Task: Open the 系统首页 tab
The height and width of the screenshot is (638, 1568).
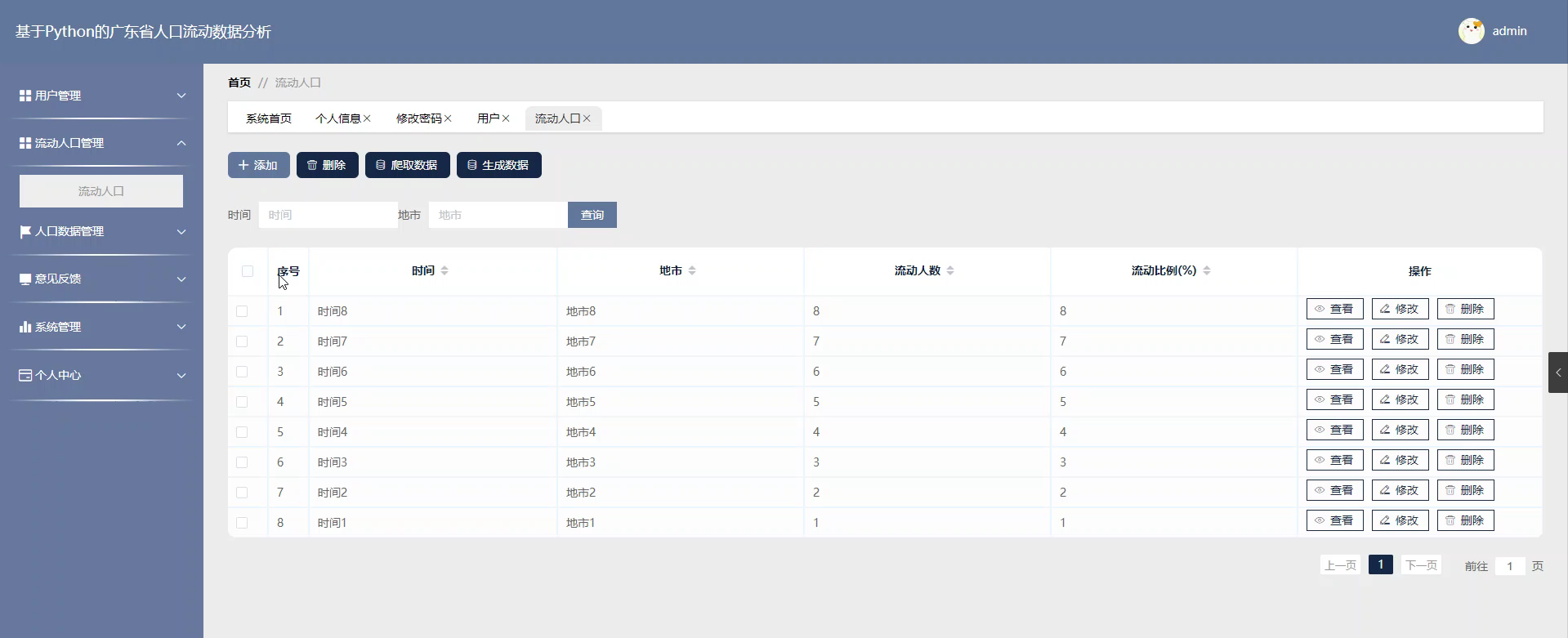Action: (269, 118)
